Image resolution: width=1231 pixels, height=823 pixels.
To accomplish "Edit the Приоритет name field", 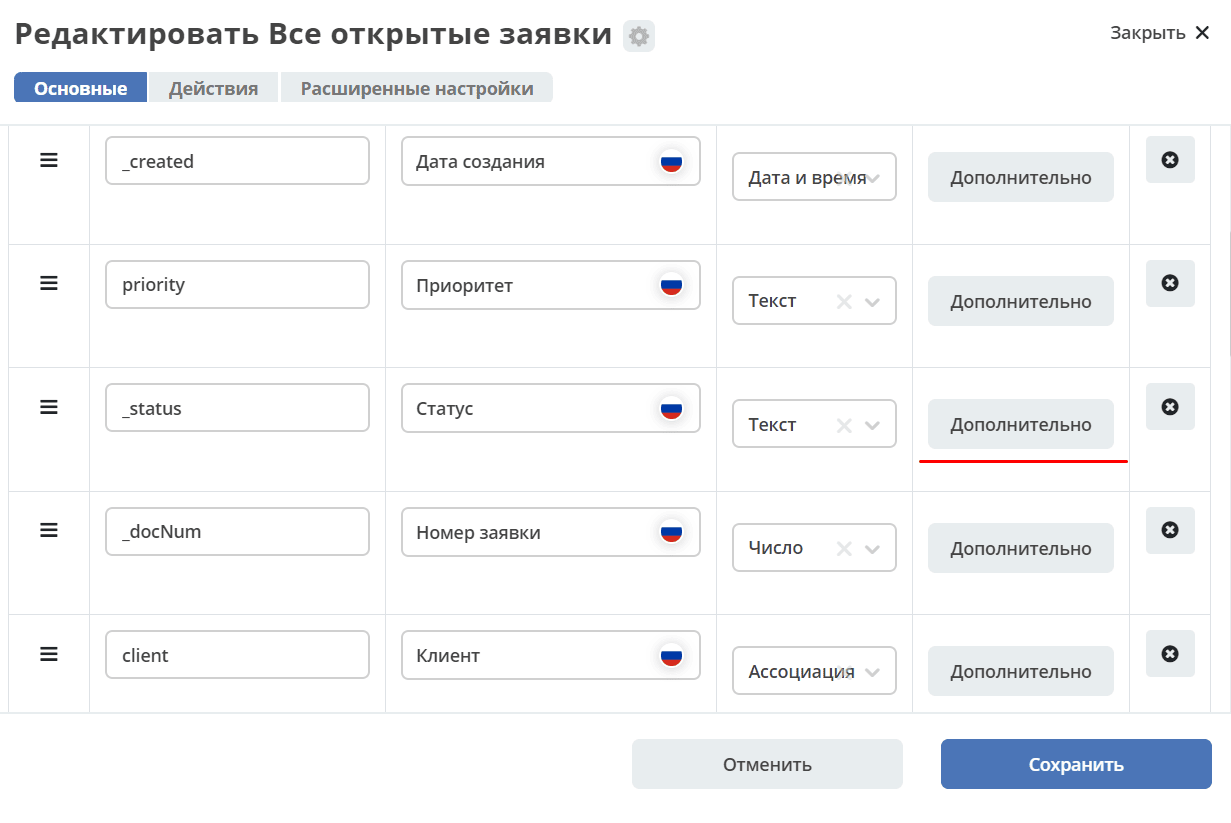I will coord(551,285).
